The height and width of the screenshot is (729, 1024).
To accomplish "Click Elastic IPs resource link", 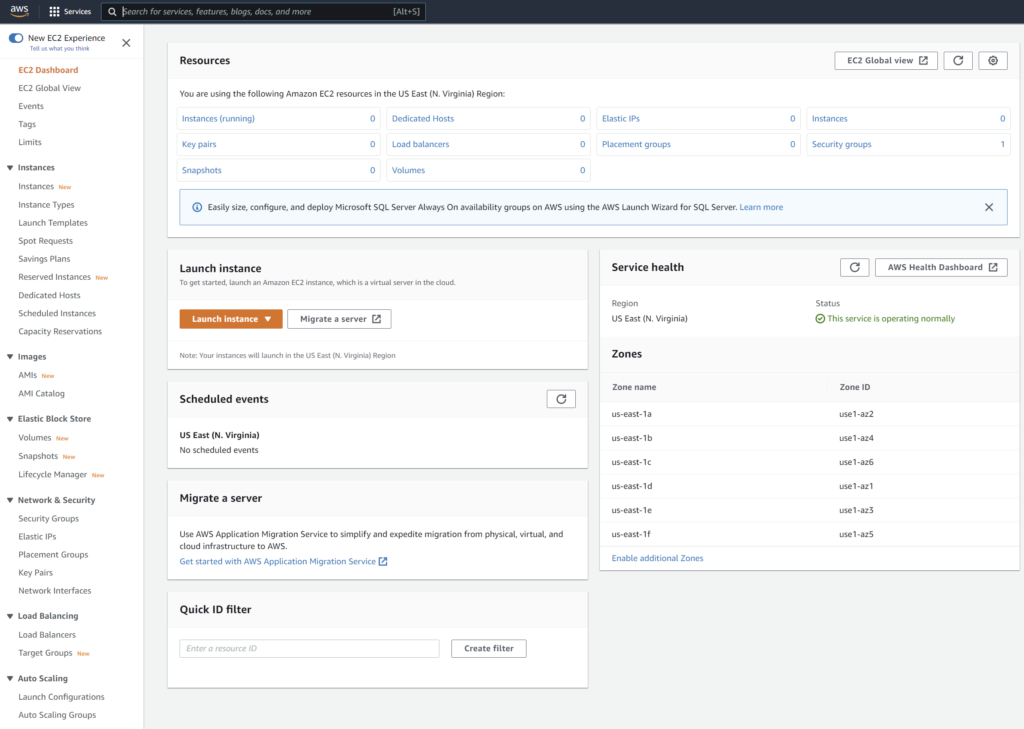I will 620,118.
